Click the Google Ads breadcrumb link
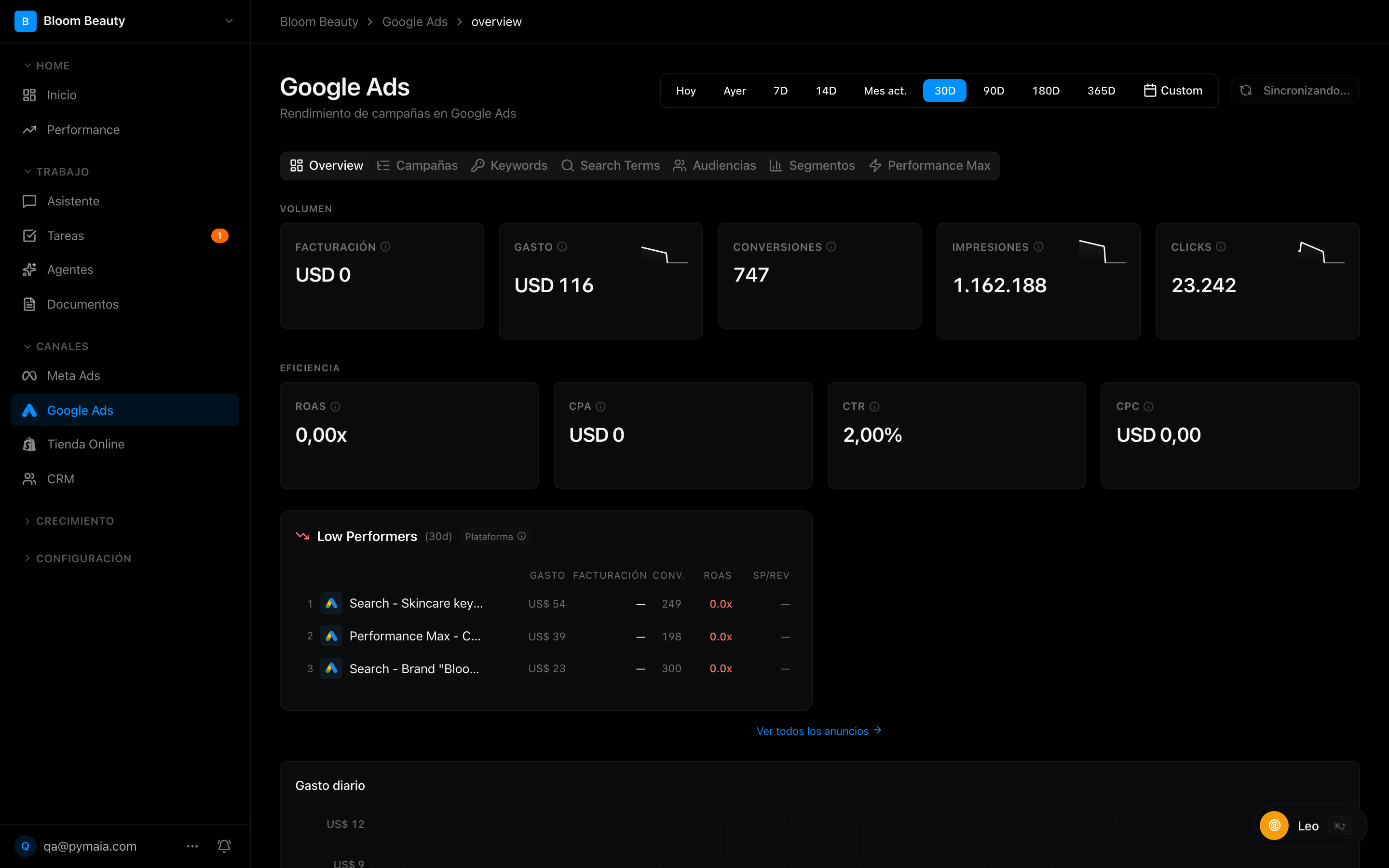The width and height of the screenshot is (1389, 868). [414, 22]
